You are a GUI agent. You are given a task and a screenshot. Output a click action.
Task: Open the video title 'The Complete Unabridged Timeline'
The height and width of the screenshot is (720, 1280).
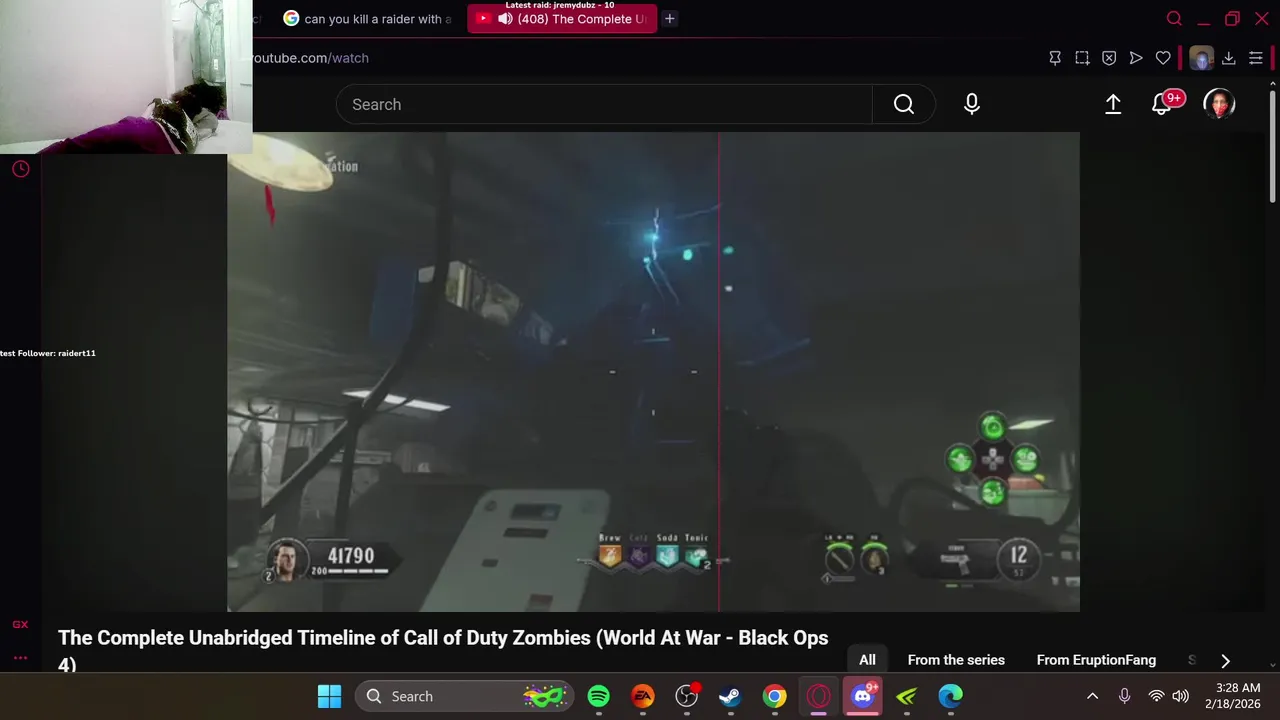tap(443, 650)
